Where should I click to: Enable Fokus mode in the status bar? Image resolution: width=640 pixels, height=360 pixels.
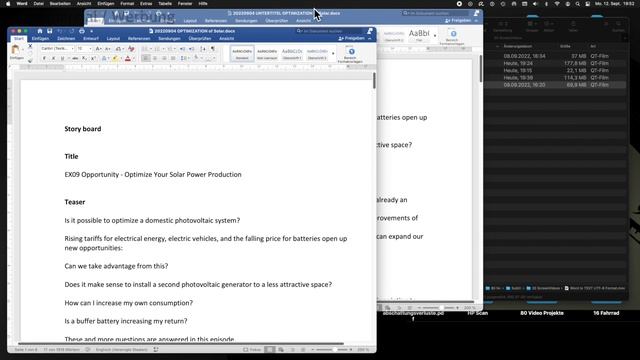[252, 350]
